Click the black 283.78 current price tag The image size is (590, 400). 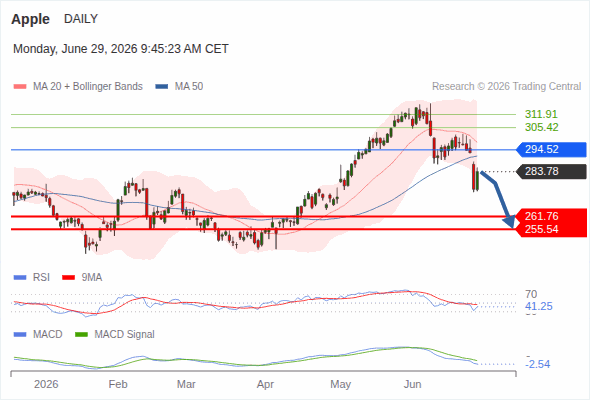click(x=551, y=171)
